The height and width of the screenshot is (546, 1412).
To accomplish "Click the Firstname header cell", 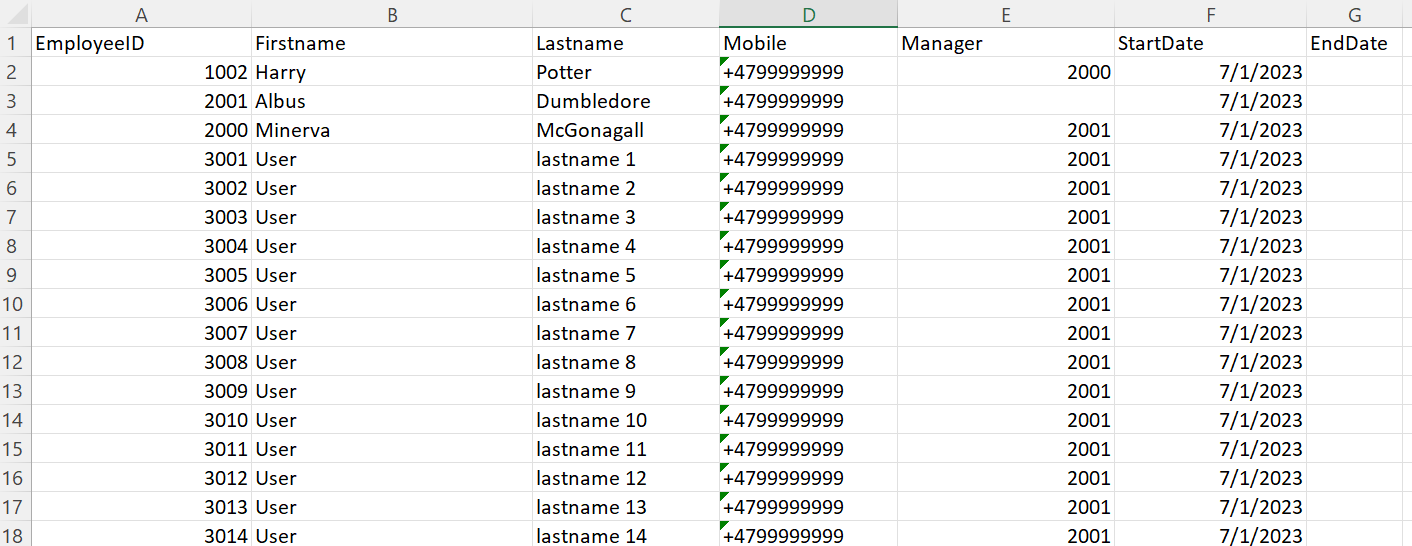I will coord(391,43).
